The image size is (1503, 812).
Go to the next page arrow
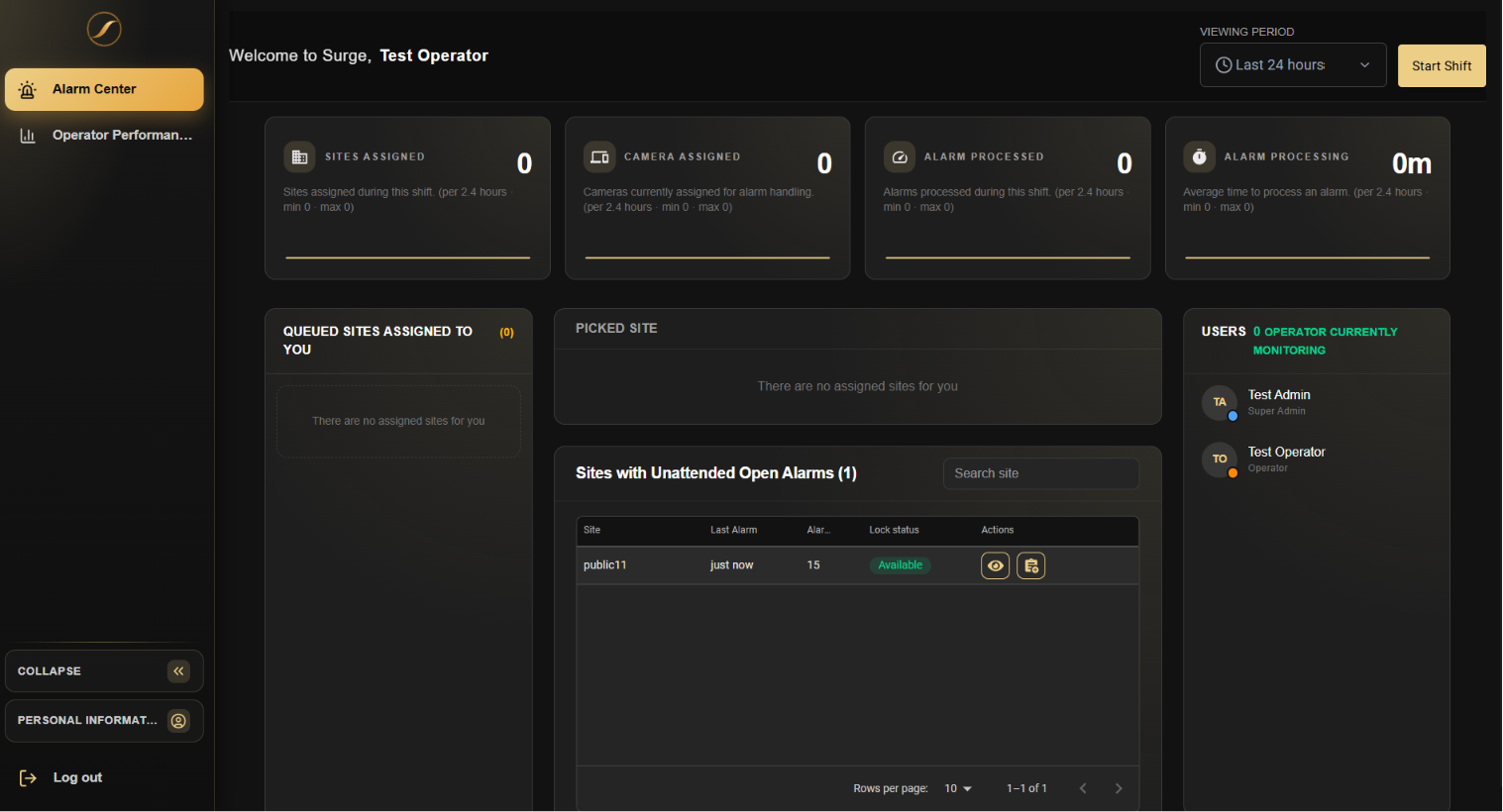click(x=1119, y=788)
